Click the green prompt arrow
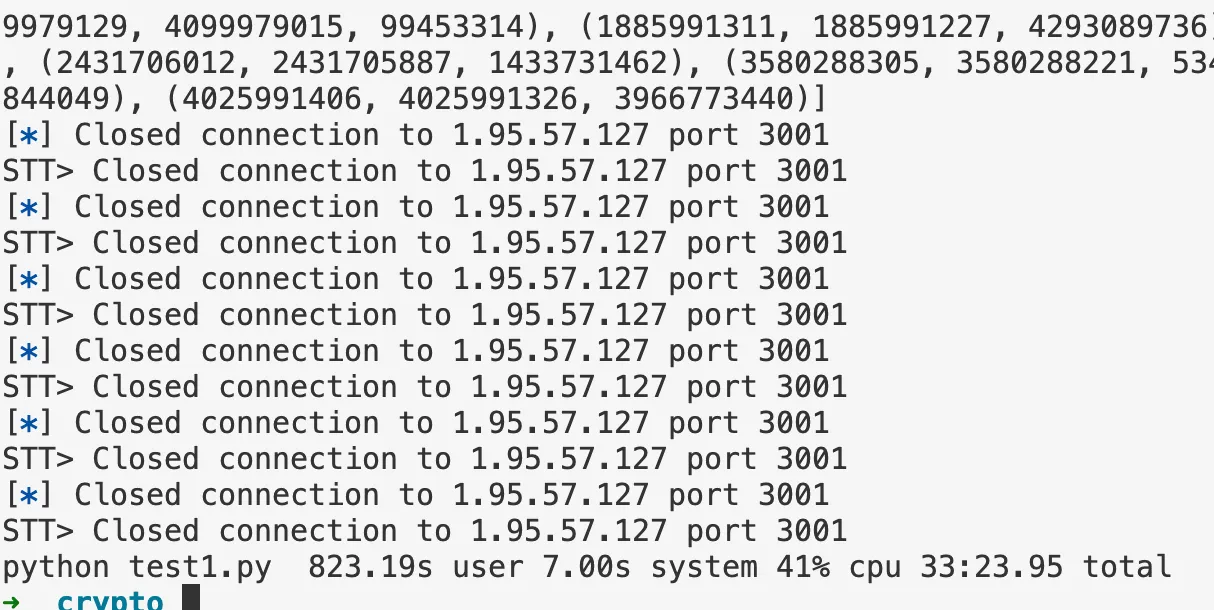 (x=12, y=601)
